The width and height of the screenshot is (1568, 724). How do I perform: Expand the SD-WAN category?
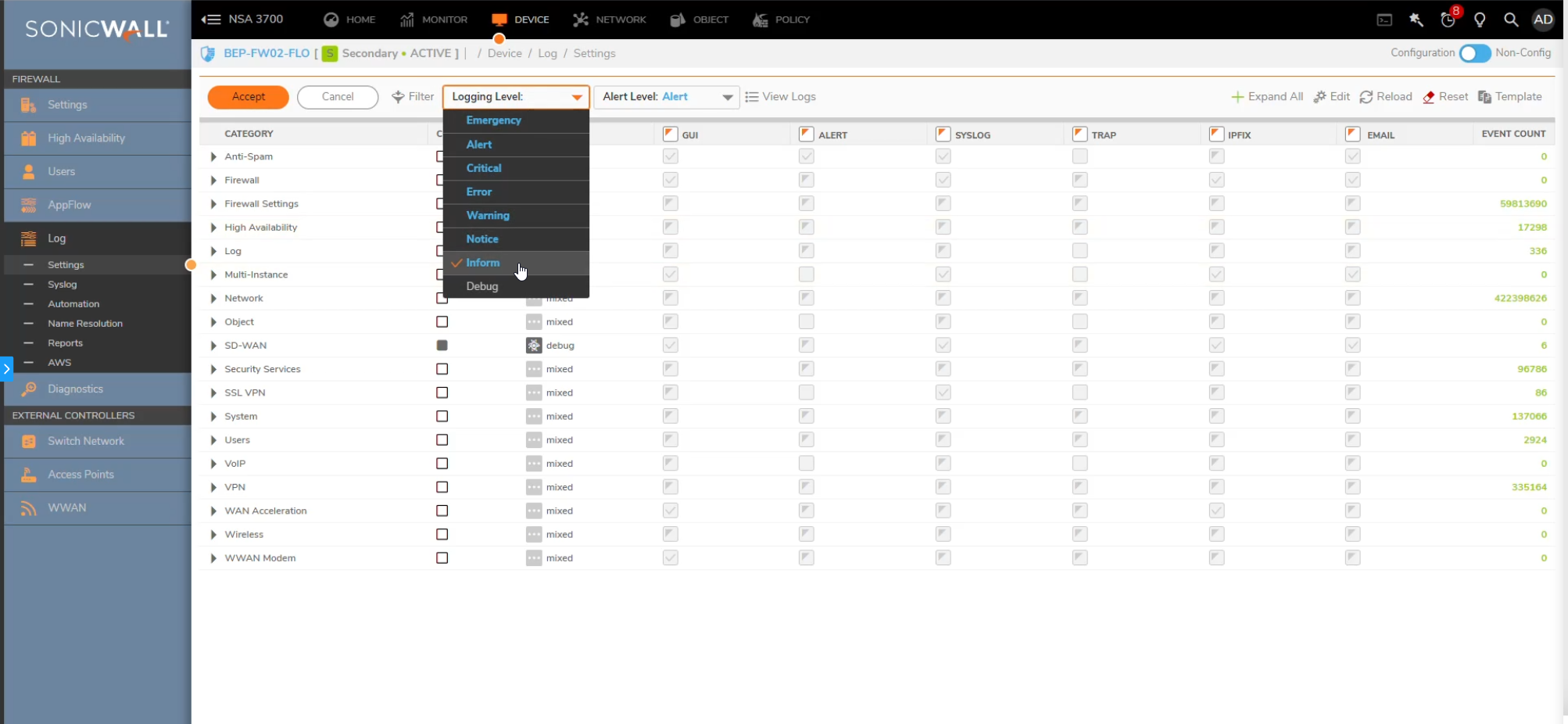(213, 346)
